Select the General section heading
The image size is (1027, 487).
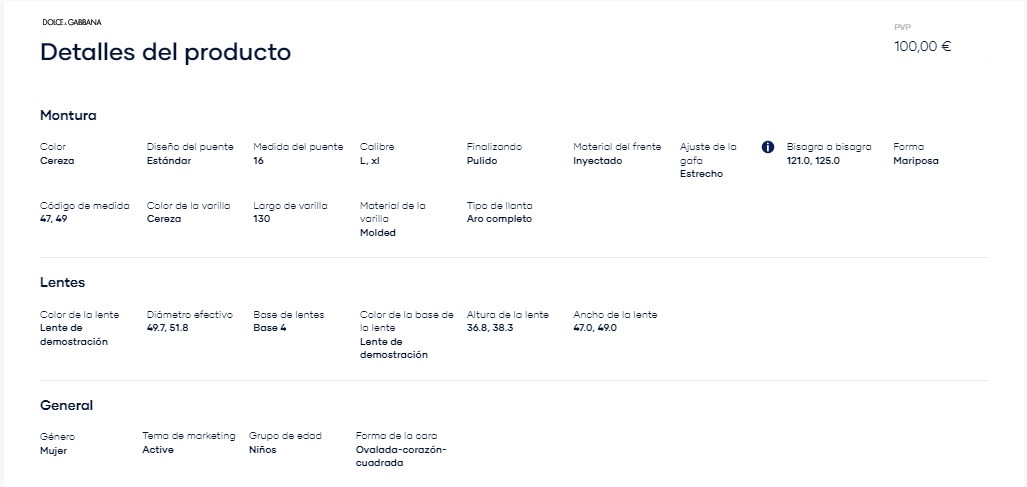tap(66, 406)
